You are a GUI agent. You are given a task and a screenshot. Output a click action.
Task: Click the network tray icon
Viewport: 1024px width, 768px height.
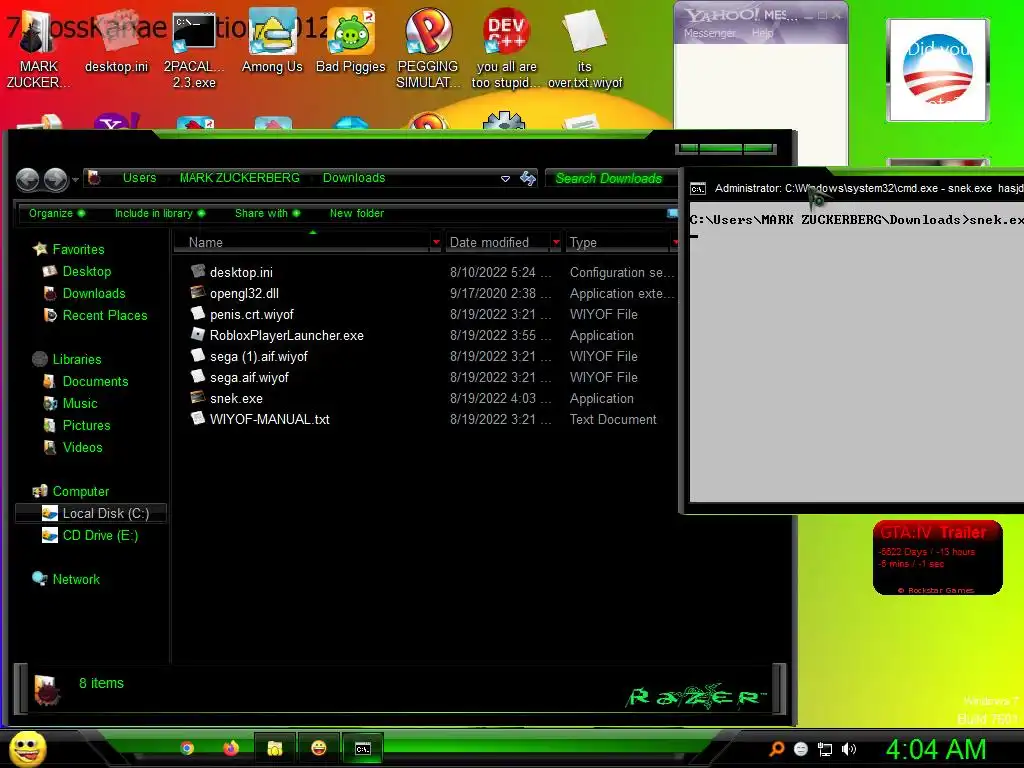point(825,749)
